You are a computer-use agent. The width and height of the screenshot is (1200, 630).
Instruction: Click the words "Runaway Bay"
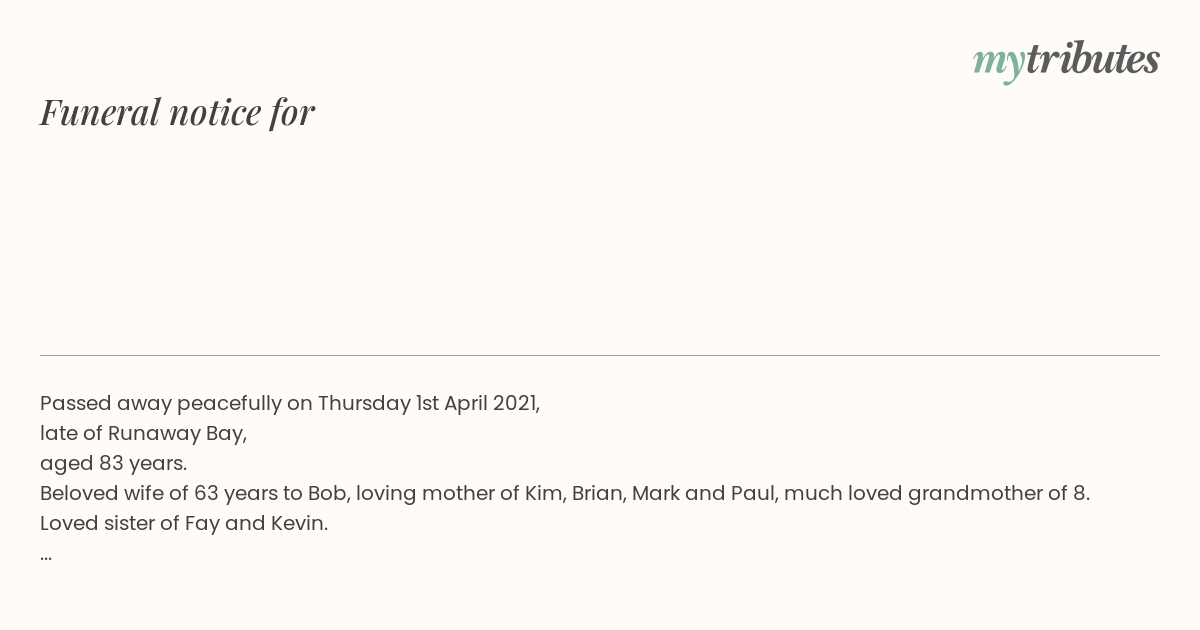point(174,433)
